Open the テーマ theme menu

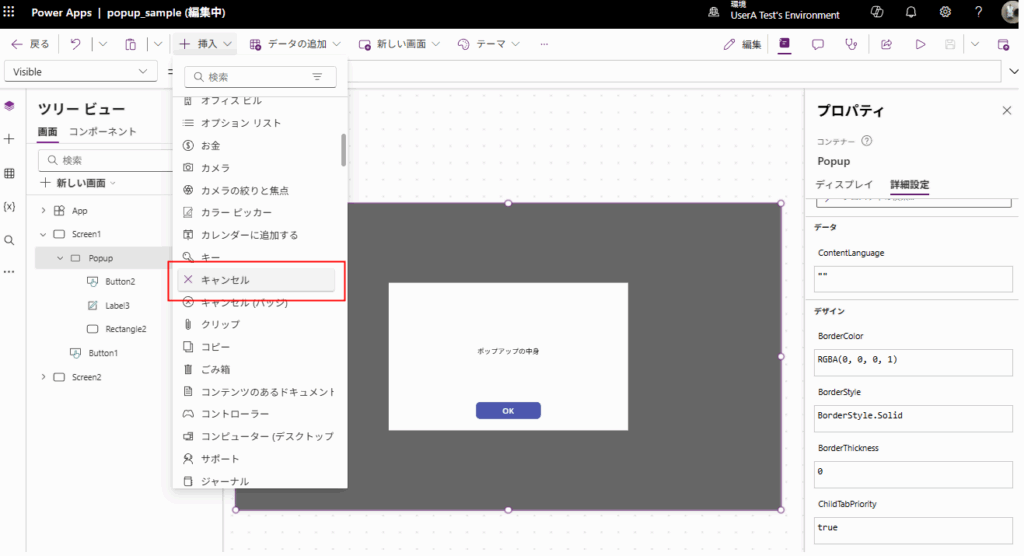pos(488,44)
